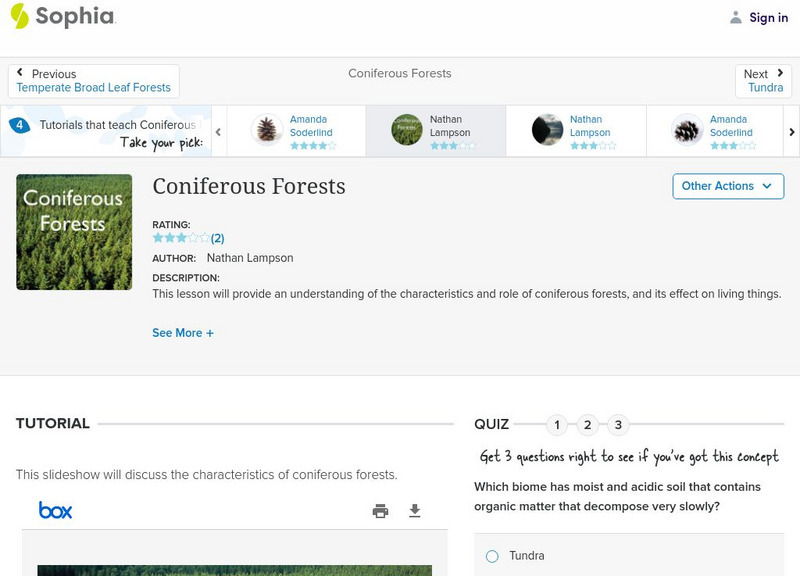Click the Sign in link

pos(768,17)
